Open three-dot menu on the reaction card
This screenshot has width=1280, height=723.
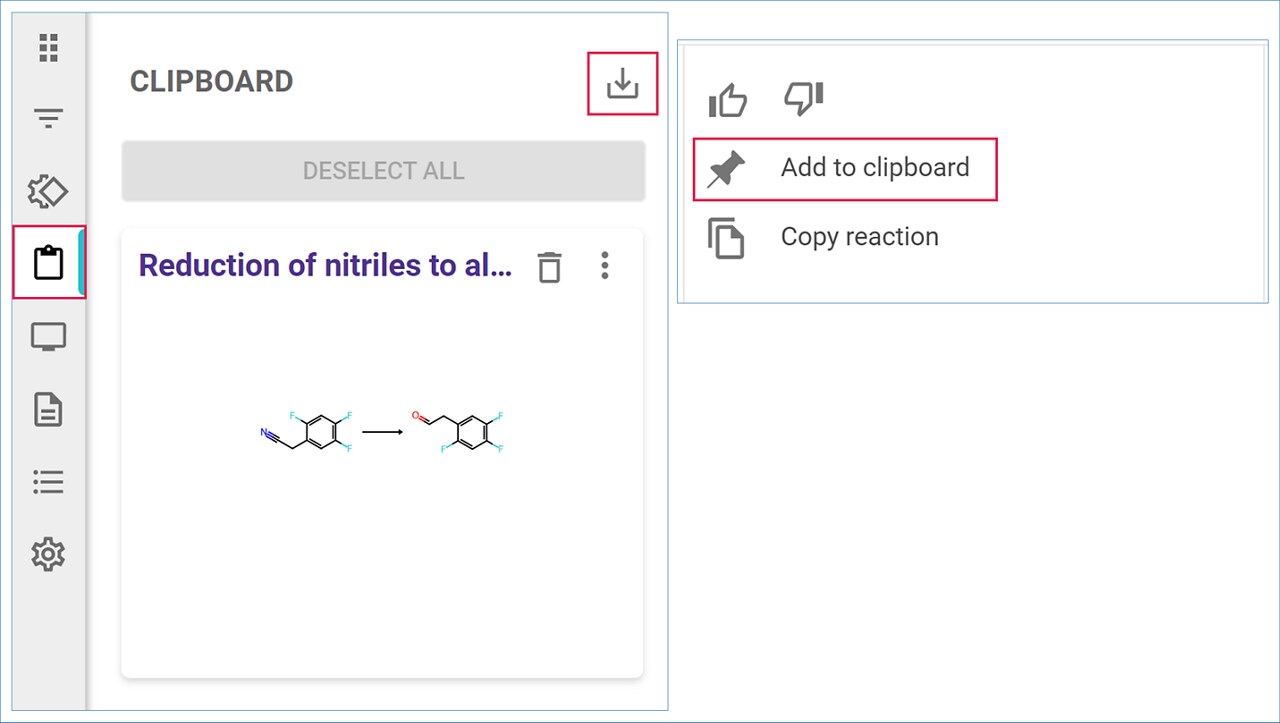[604, 266]
